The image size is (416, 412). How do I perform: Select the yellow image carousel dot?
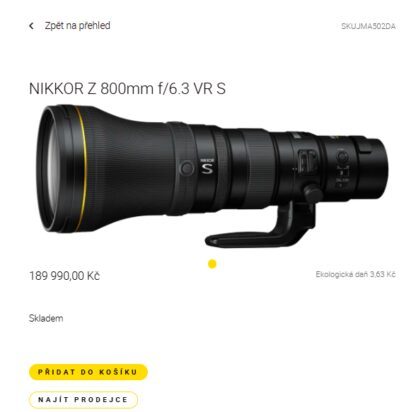tap(212, 264)
